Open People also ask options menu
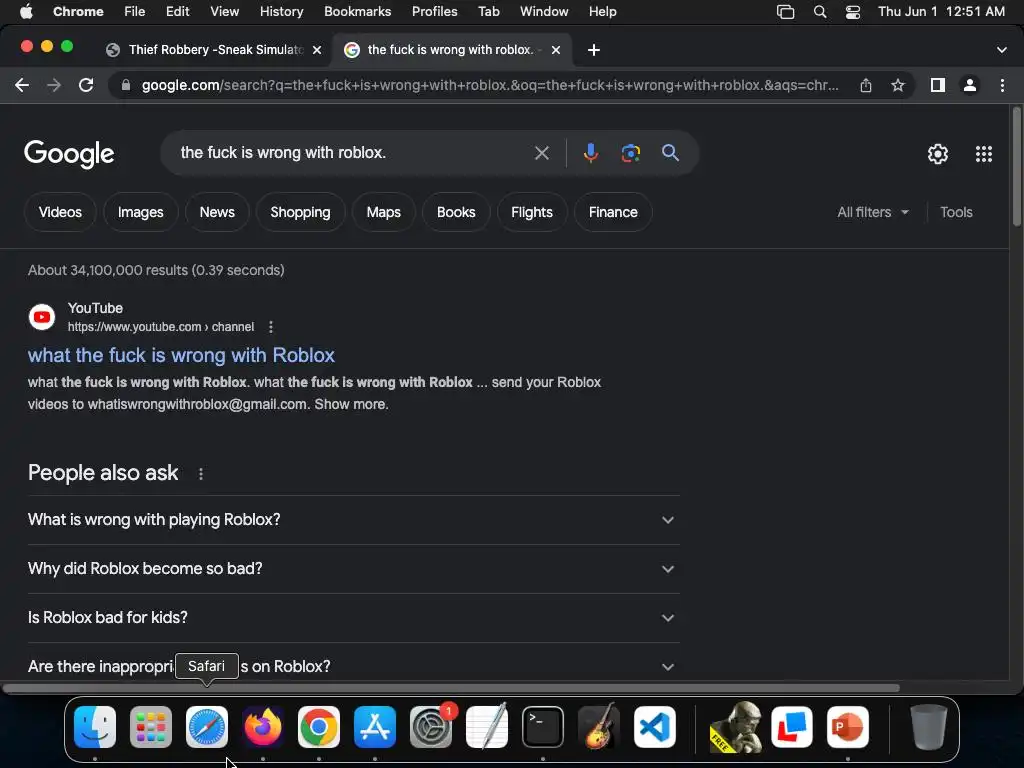This screenshot has height=768, width=1024. click(x=200, y=473)
